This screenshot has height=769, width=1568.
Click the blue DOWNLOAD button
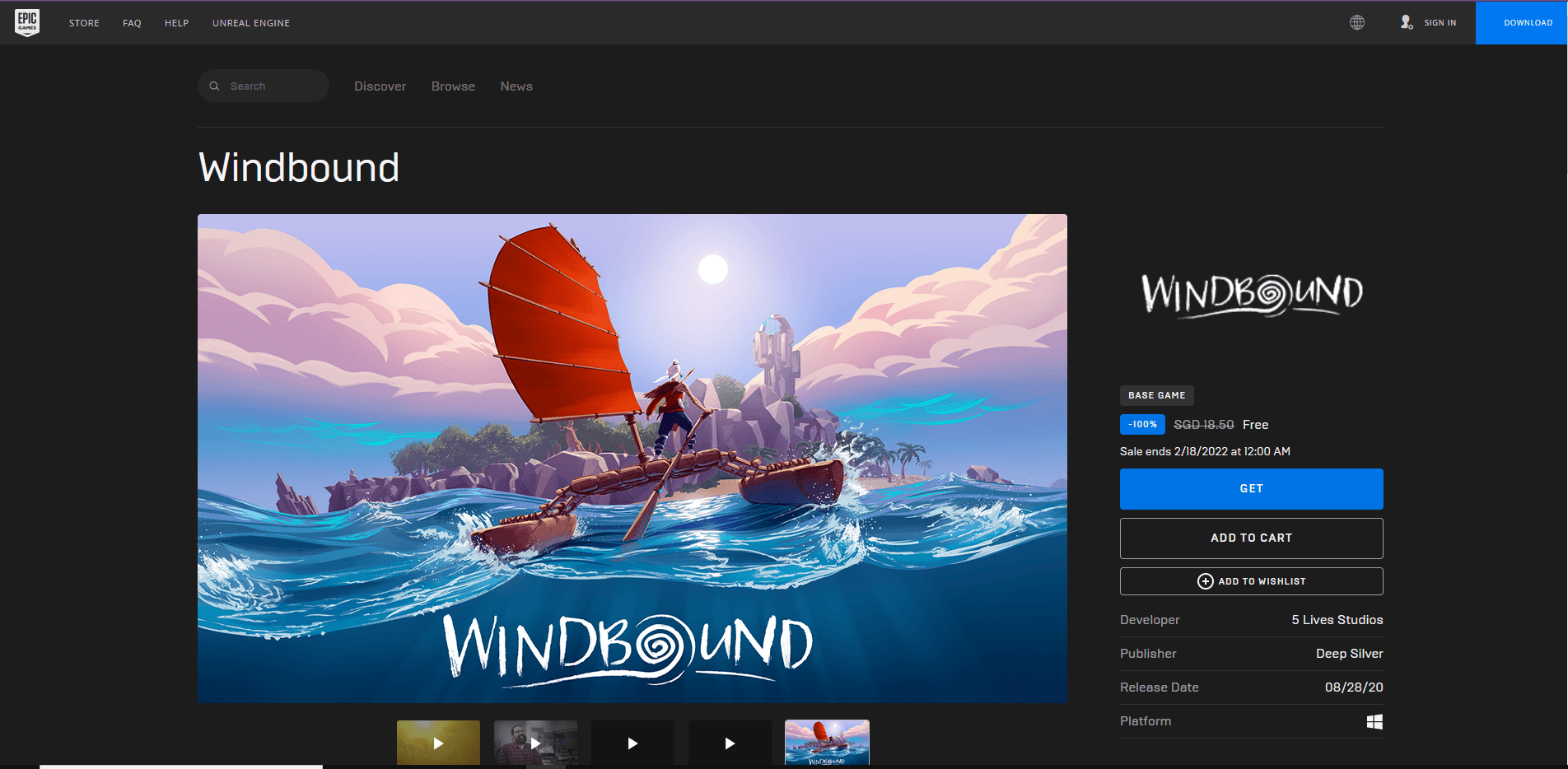click(x=1522, y=22)
